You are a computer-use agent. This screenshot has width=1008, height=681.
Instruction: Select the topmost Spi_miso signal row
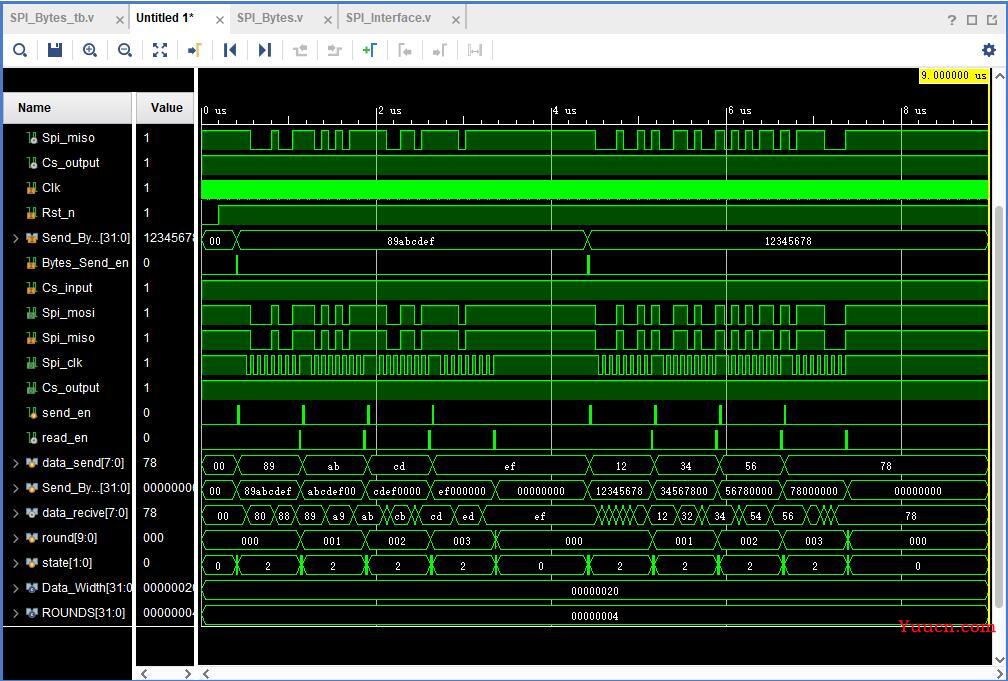[x=67, y=138]
